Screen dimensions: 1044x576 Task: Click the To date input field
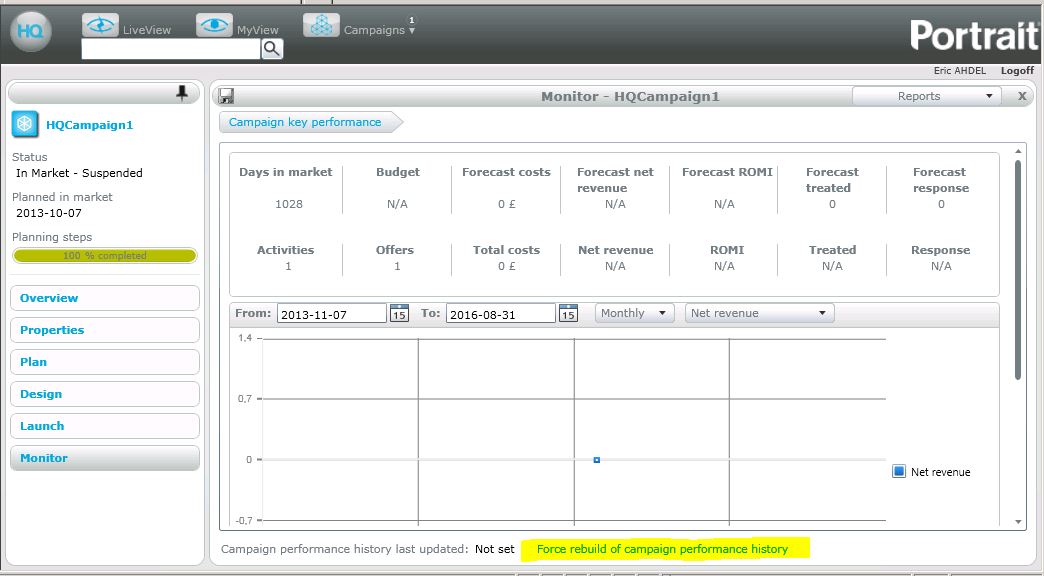[x=501, y=314]
